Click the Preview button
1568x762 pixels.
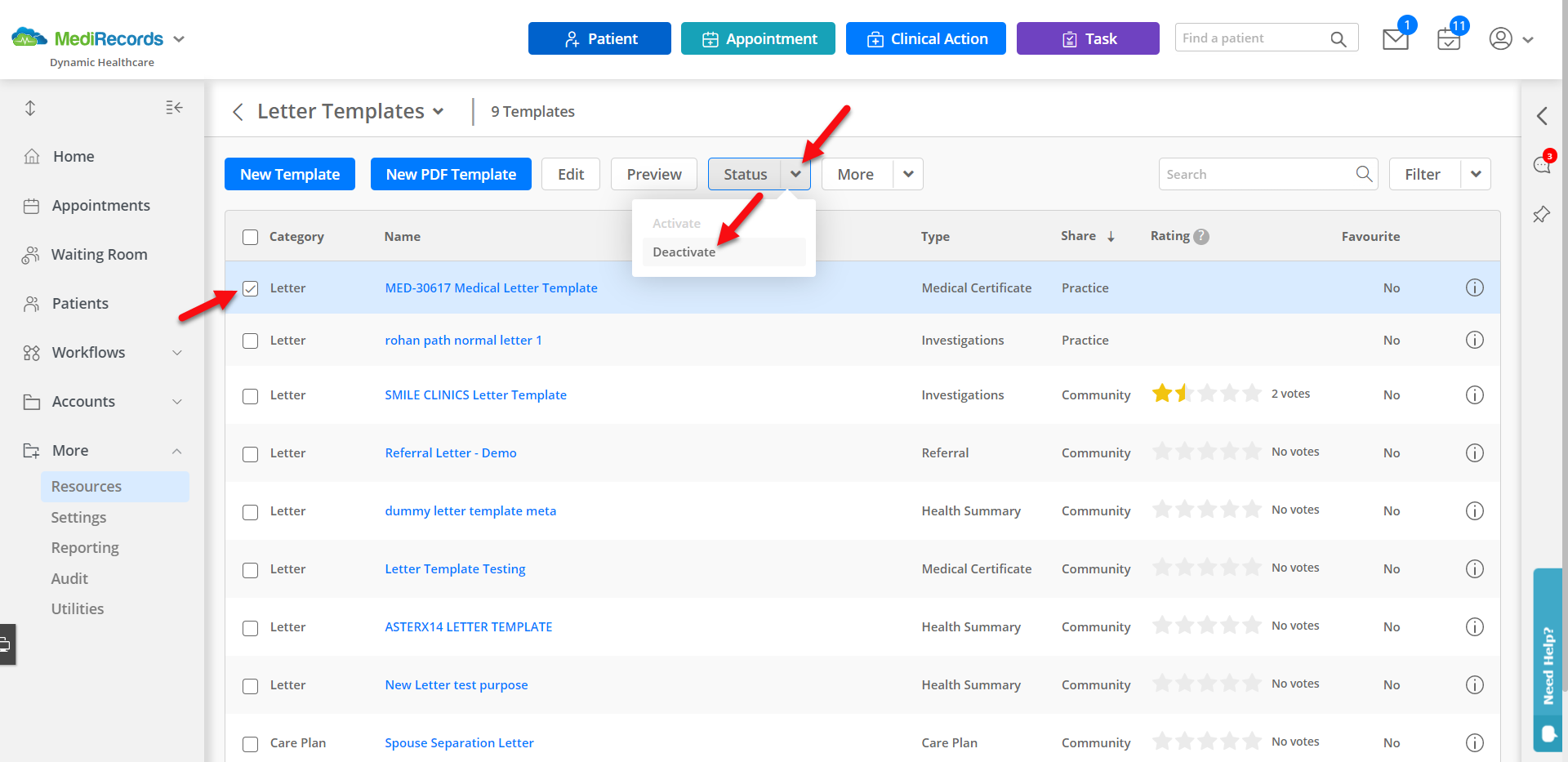(x=654, y=174)
